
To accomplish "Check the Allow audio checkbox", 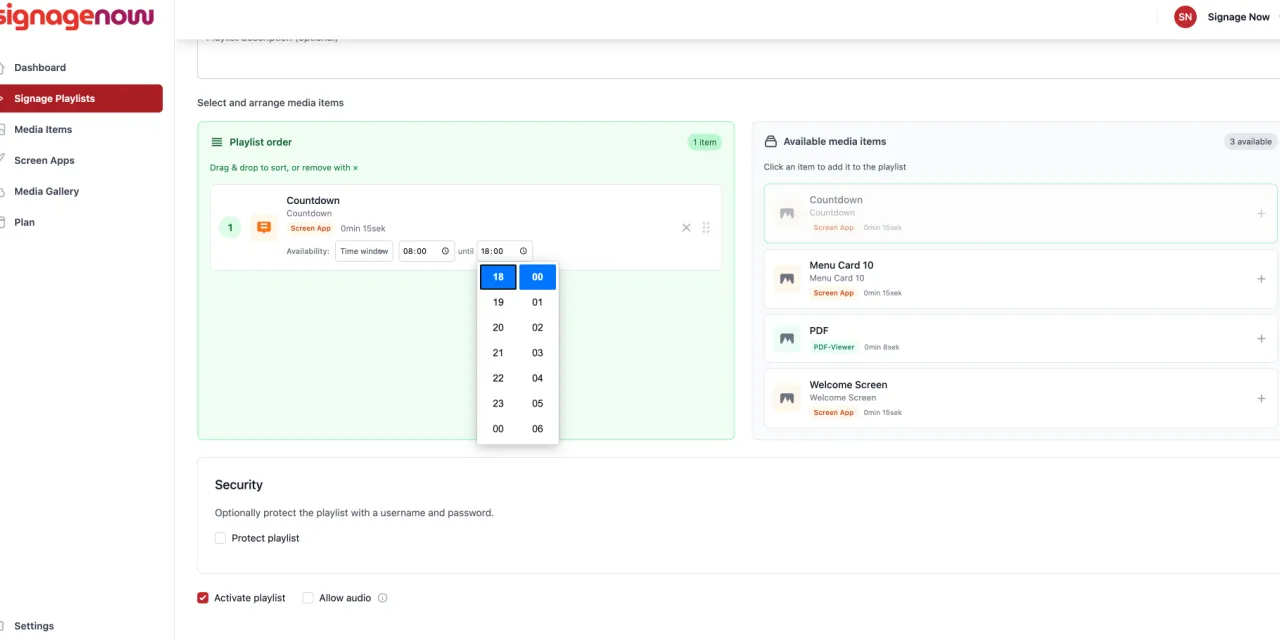I will point(308,598).
